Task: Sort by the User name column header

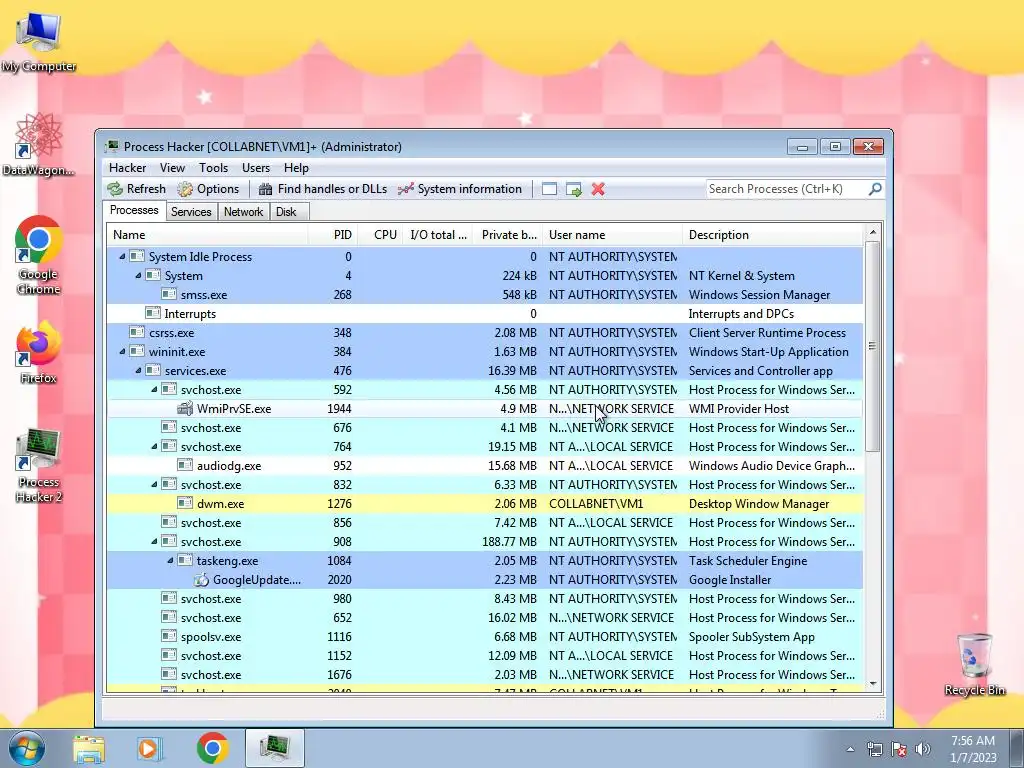Action: tap(613, 234)
